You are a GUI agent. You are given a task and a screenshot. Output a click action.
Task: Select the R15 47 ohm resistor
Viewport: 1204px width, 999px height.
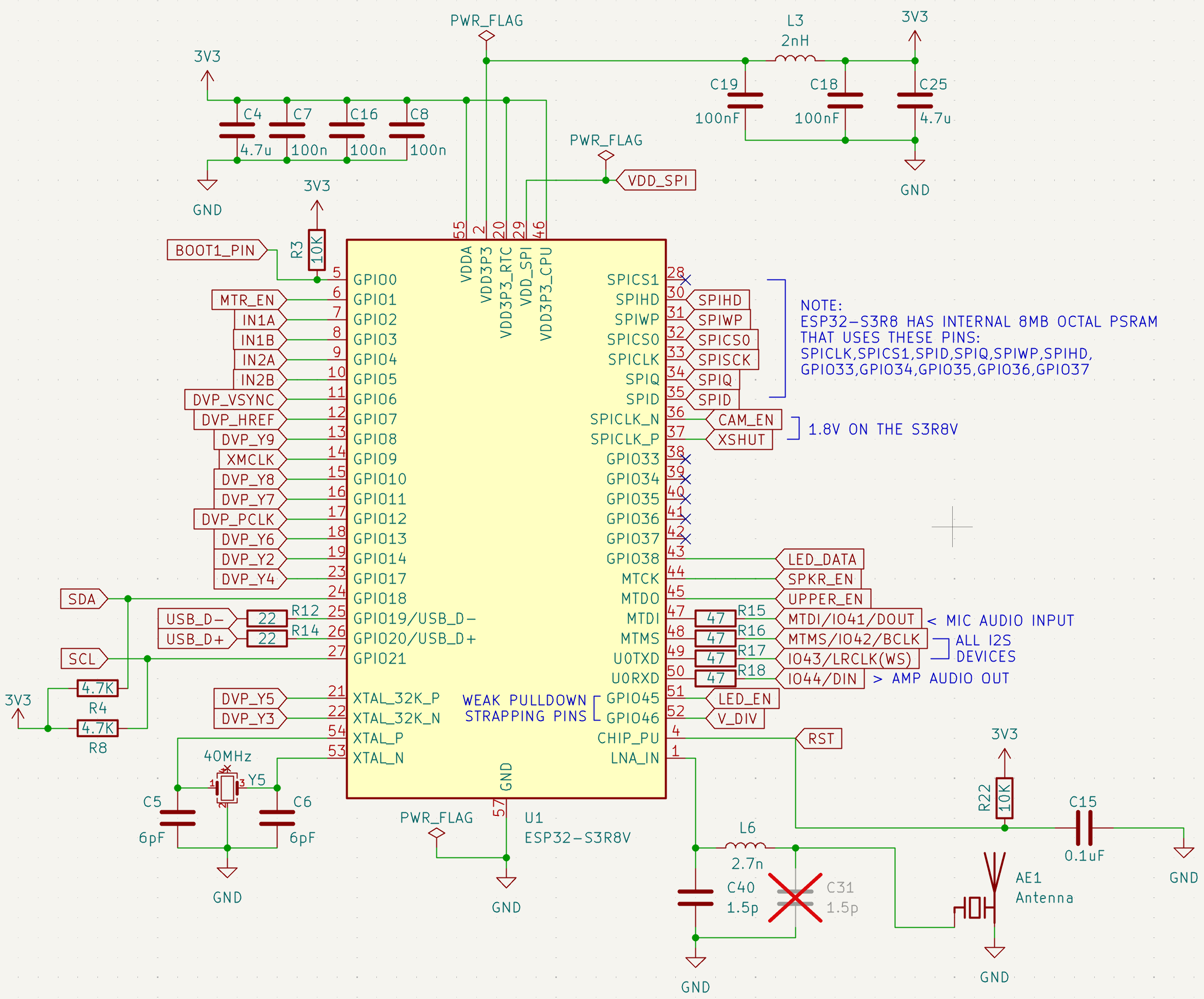715,619
